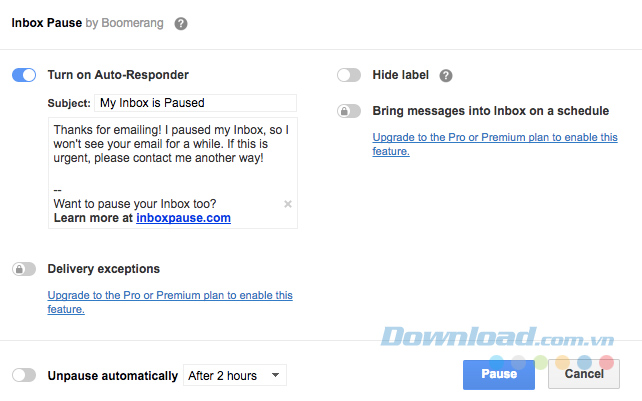Click upgrade link under Bring messages schedule

pos(494,138)
